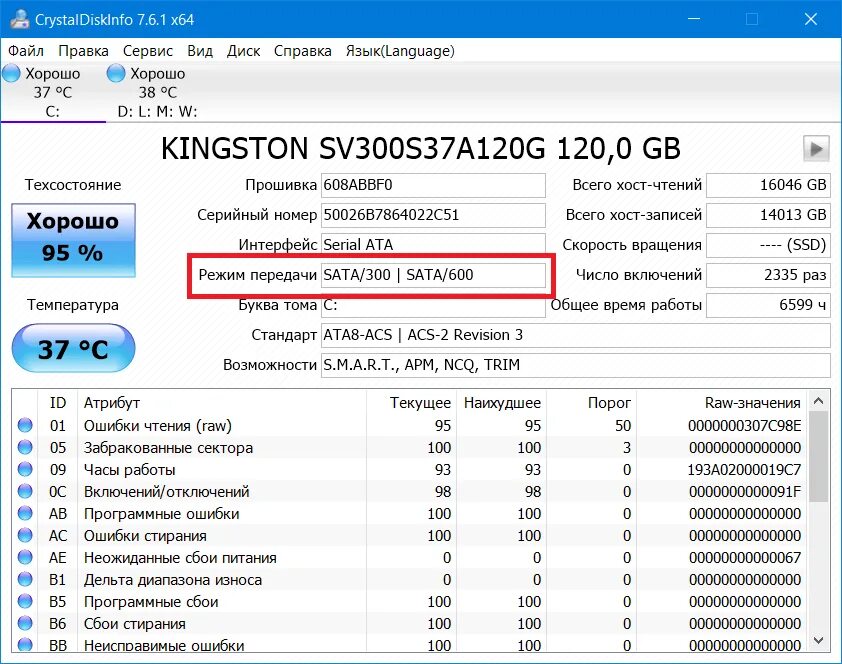
Task: Minimize the CrystalDiskInfo window
Action: coord(694,19)
